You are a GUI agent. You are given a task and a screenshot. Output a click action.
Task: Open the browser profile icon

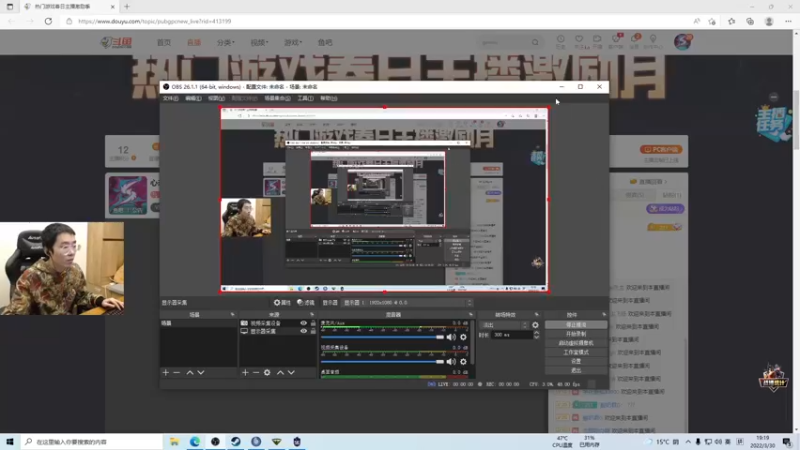pyautogui.click(x=769, y=21)
